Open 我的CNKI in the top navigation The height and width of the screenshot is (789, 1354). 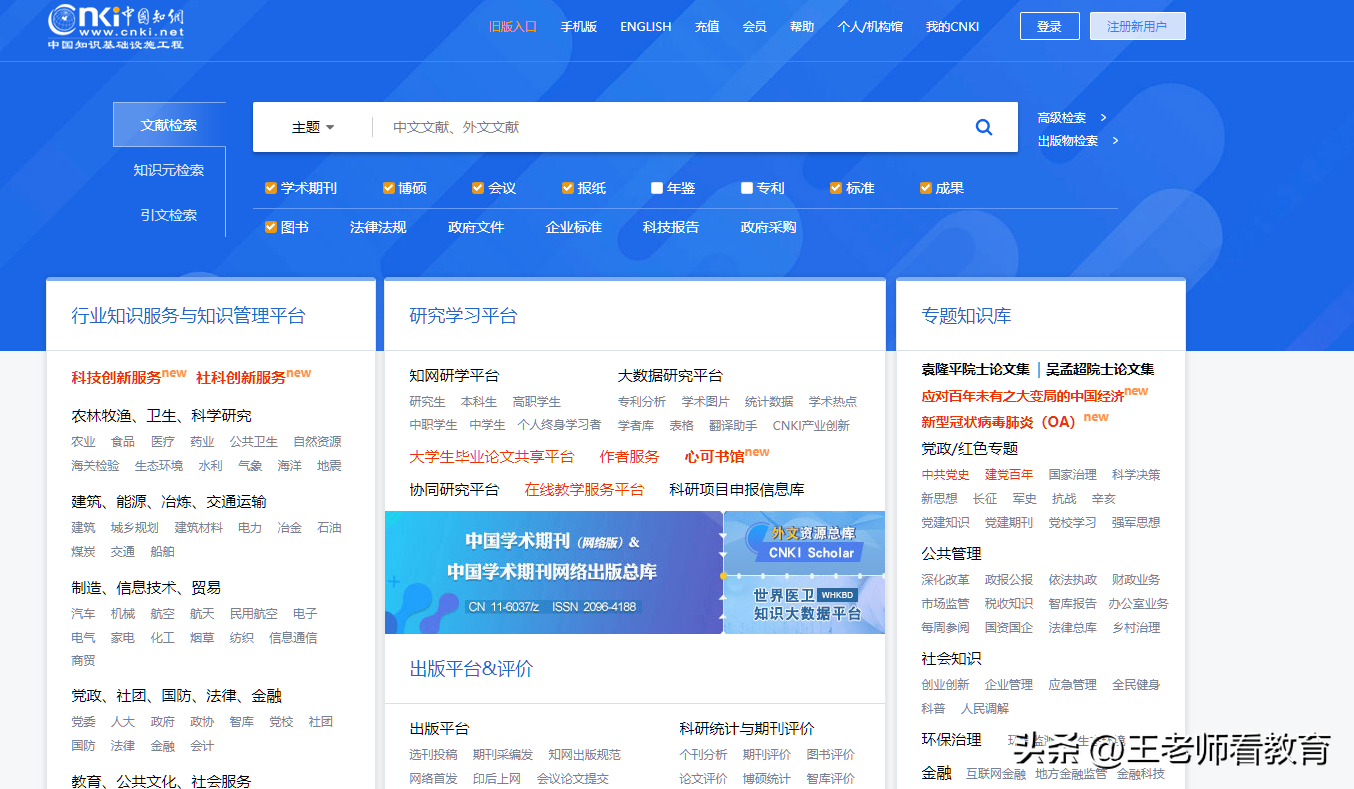pyautogui.click(x=953, y=27)
